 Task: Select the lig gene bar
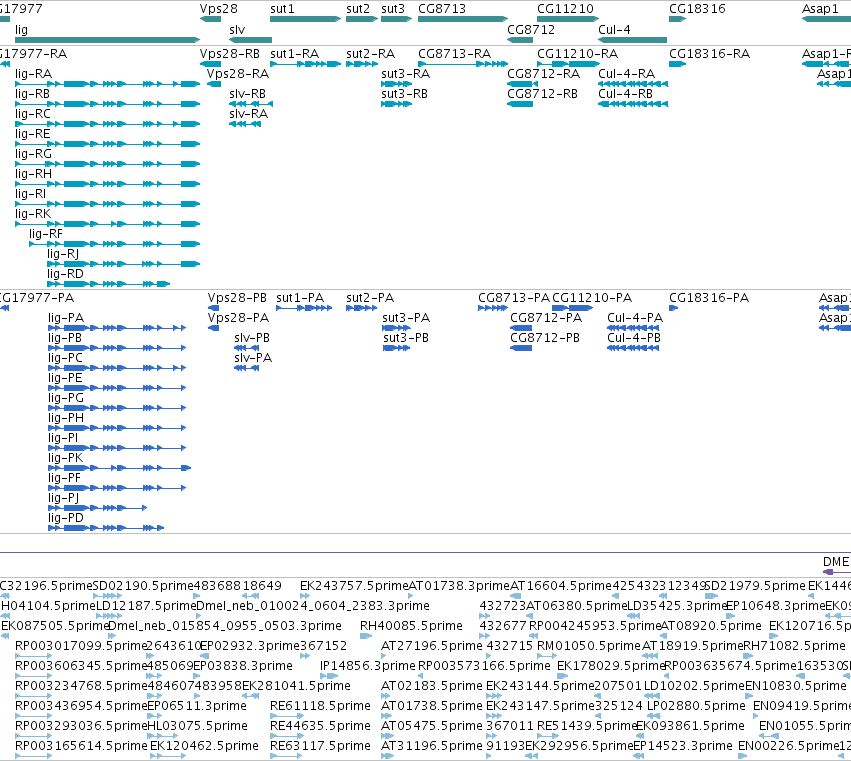[x=107, y=40]
